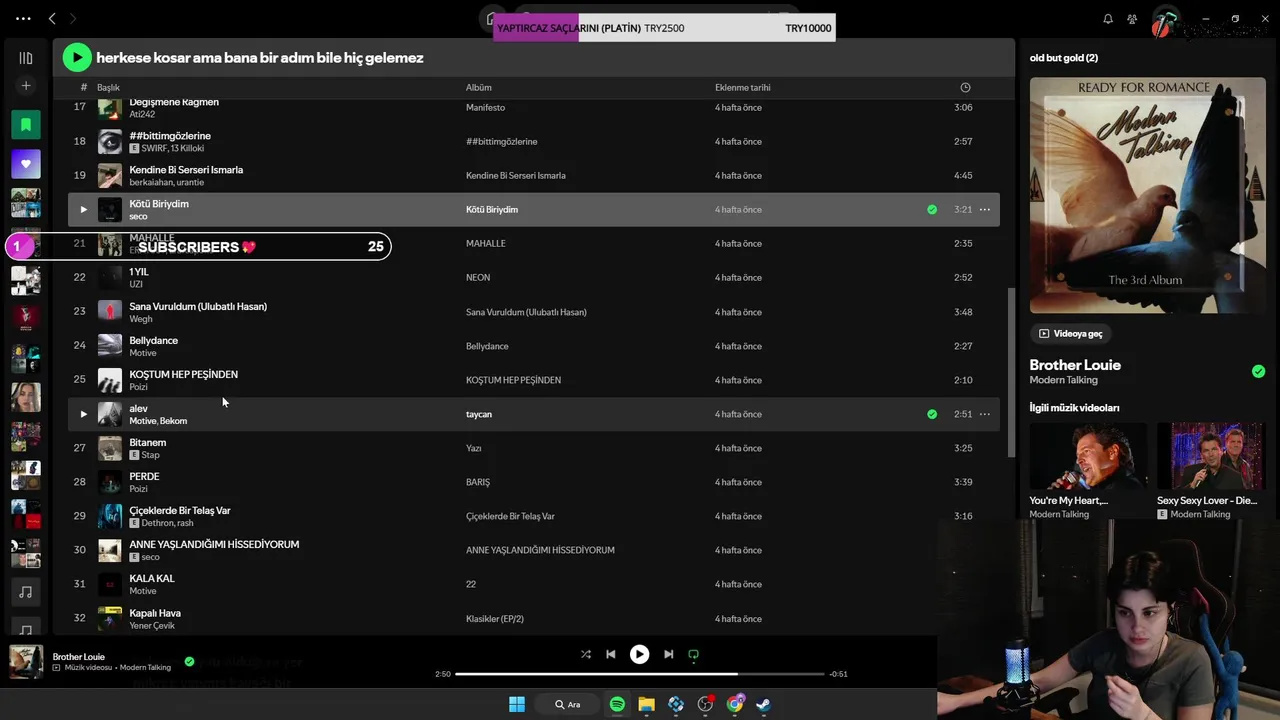Viewport: 1280px width, 720px height.
Task: Open Modern Talking artist link under Brother Louie
Action: click(1063, 381)
